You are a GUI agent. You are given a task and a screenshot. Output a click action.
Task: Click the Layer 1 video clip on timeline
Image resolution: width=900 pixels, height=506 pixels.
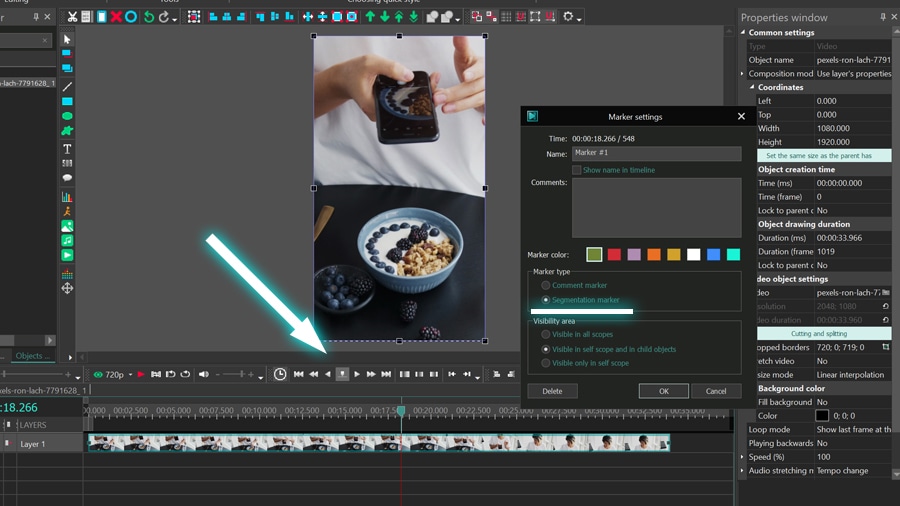379,443
